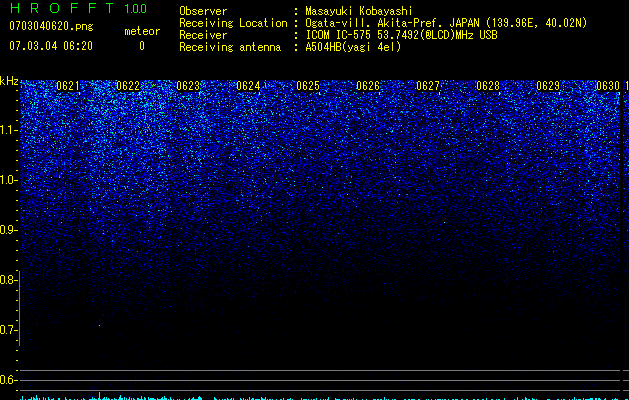This screenshot has width=629, height=400.
Task: Click the 0.7 kHz axis label
Action: [x=7, y=330]
